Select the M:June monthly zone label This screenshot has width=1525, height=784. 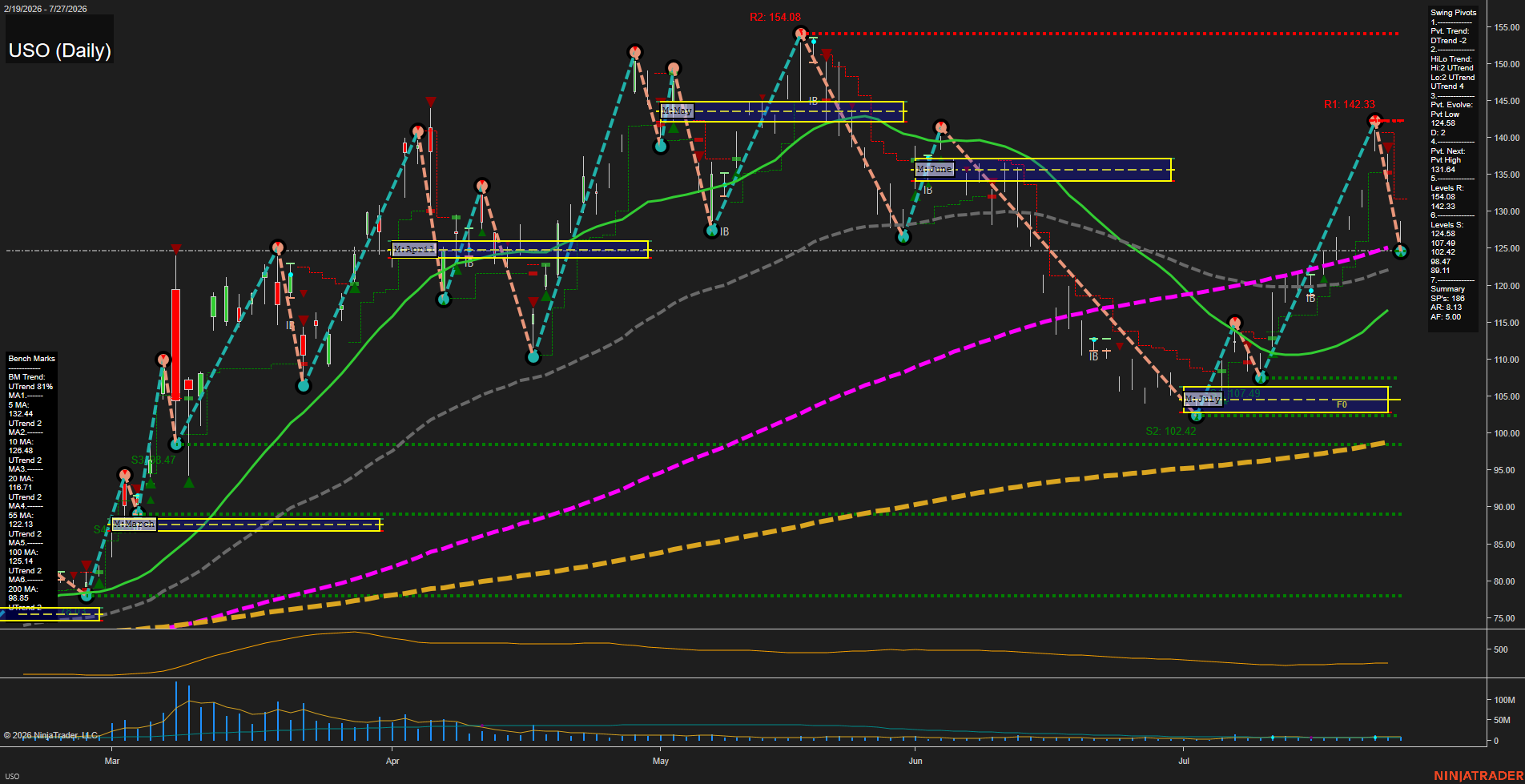(x=935, y=169)
